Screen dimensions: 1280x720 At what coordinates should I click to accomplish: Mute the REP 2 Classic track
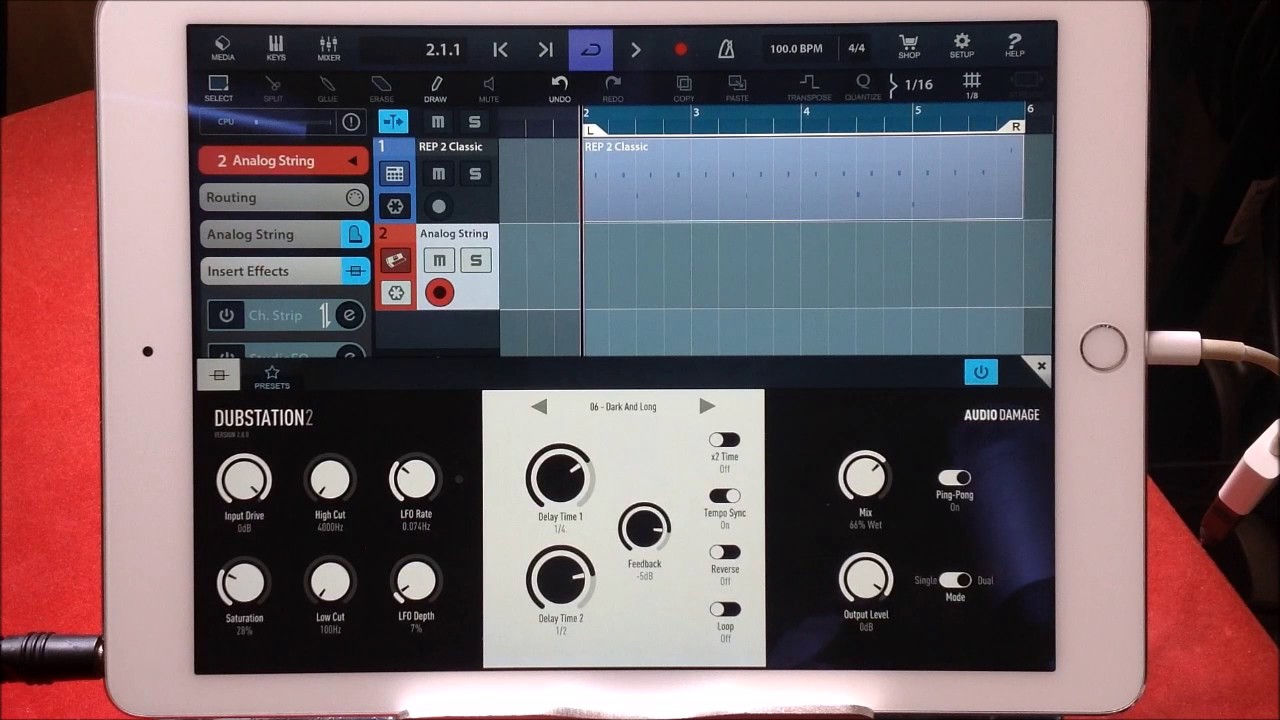click(438, 174)
